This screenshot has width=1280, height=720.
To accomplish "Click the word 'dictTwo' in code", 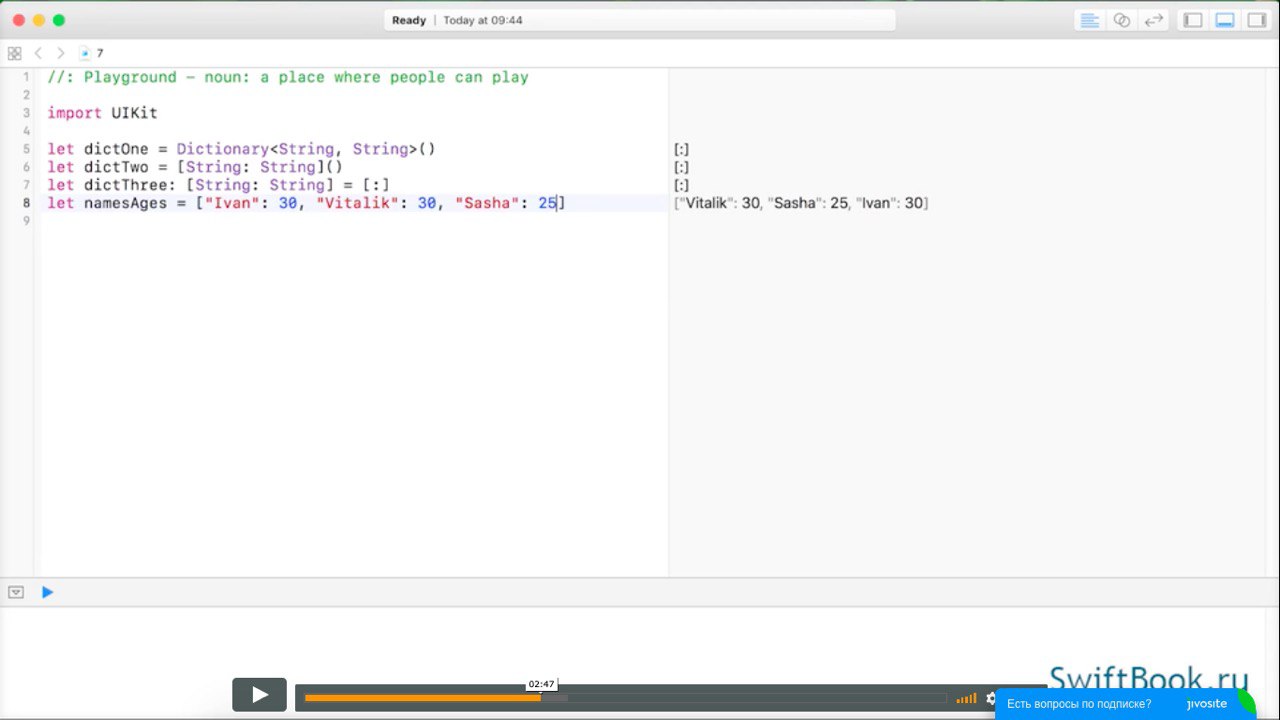I will 116,167.
